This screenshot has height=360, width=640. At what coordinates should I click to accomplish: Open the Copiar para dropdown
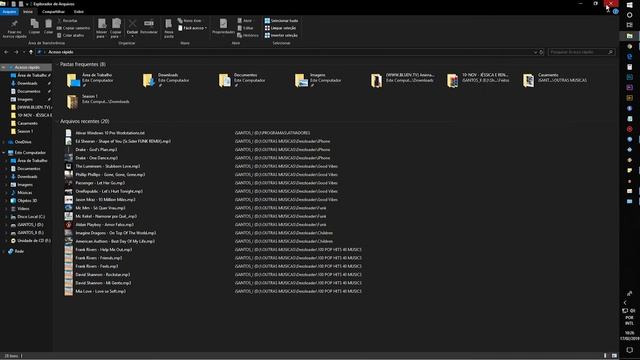116,29
